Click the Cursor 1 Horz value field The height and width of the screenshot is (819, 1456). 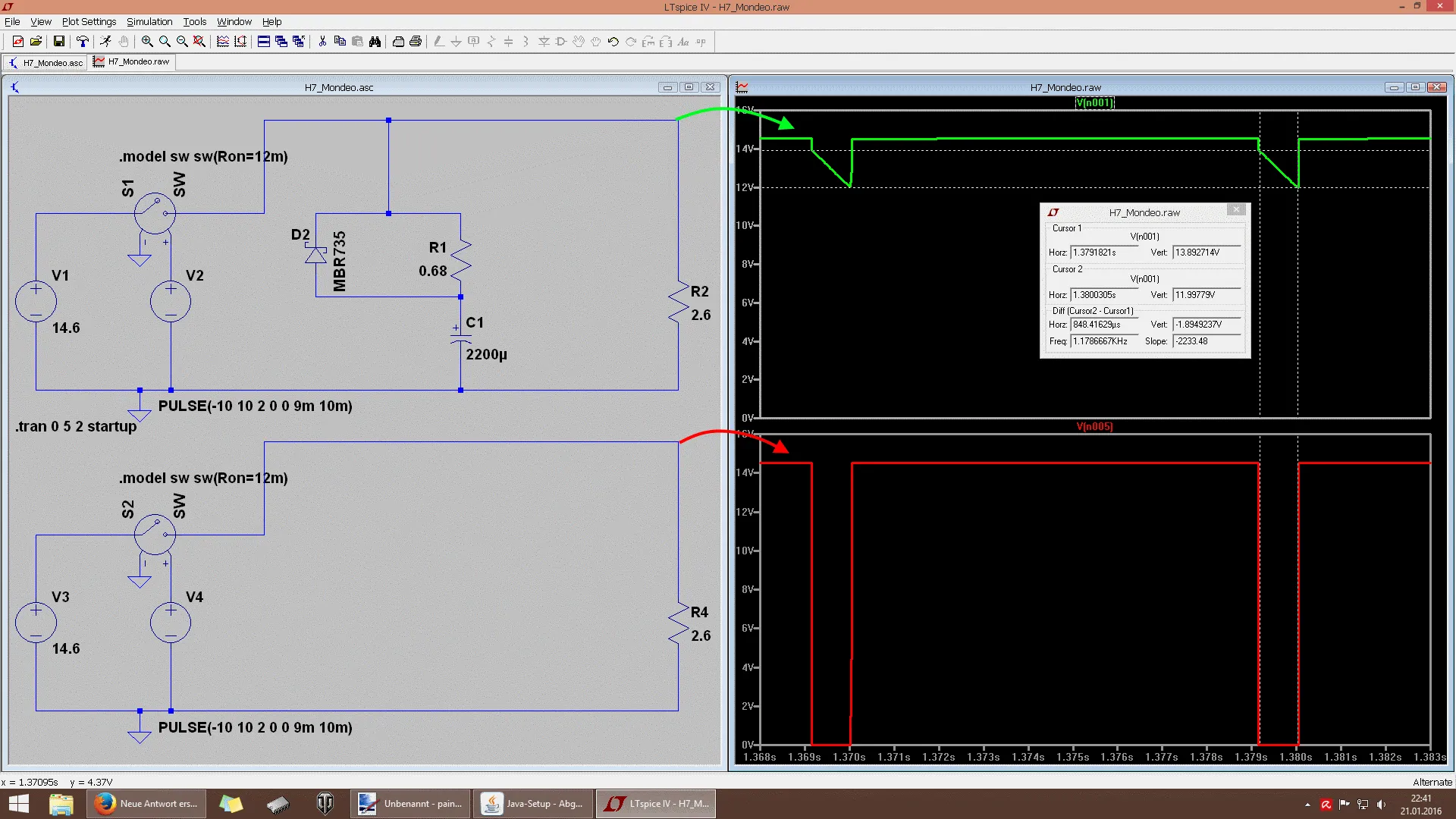click(1103, 253)
